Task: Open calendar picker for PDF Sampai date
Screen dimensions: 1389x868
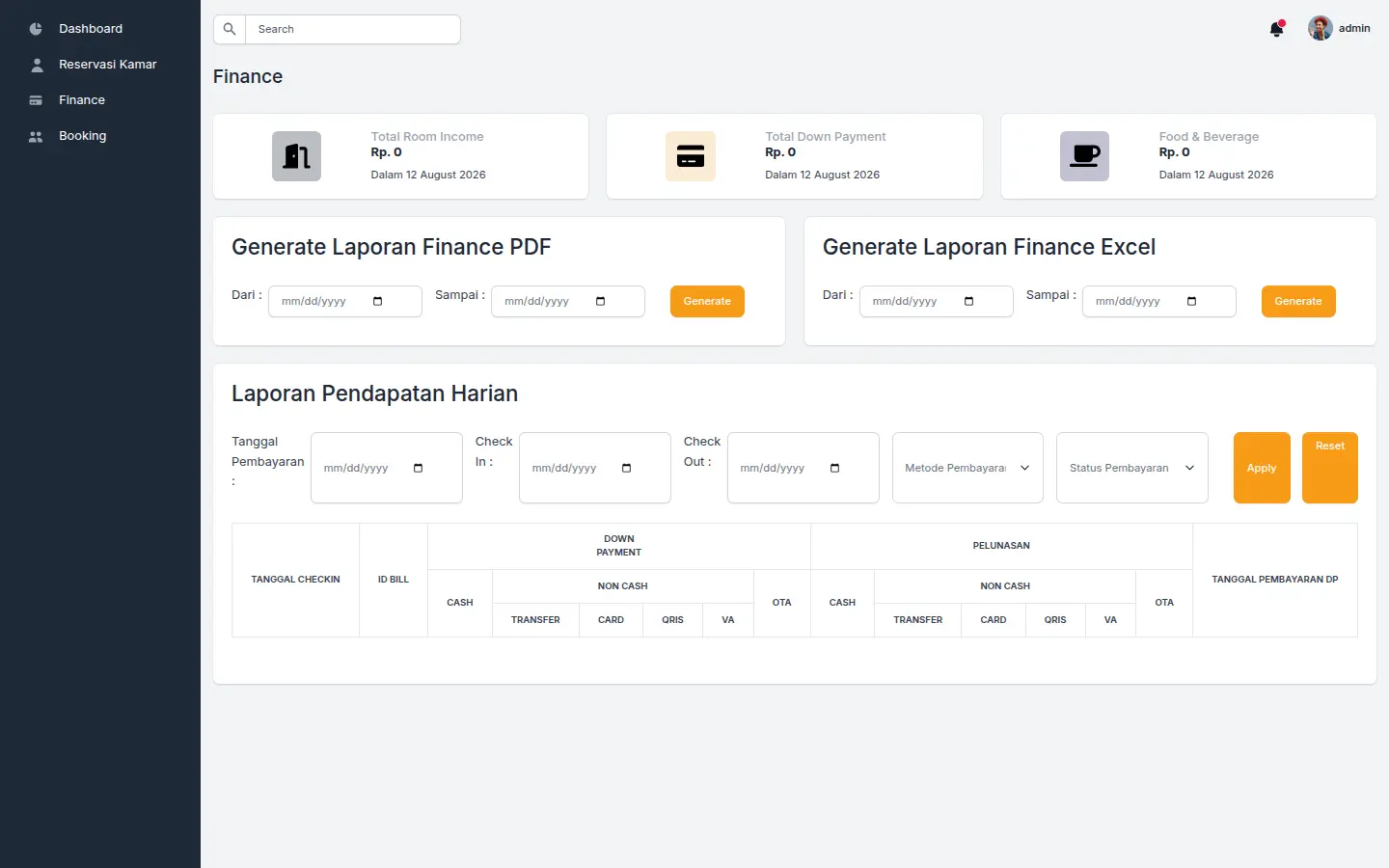Action: [x=600, y=301]
